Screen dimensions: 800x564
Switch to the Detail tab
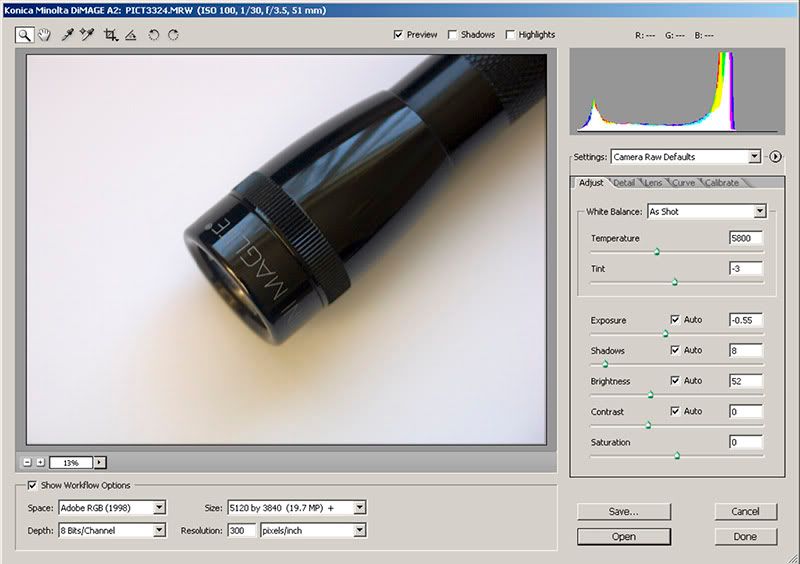point(624,183)
